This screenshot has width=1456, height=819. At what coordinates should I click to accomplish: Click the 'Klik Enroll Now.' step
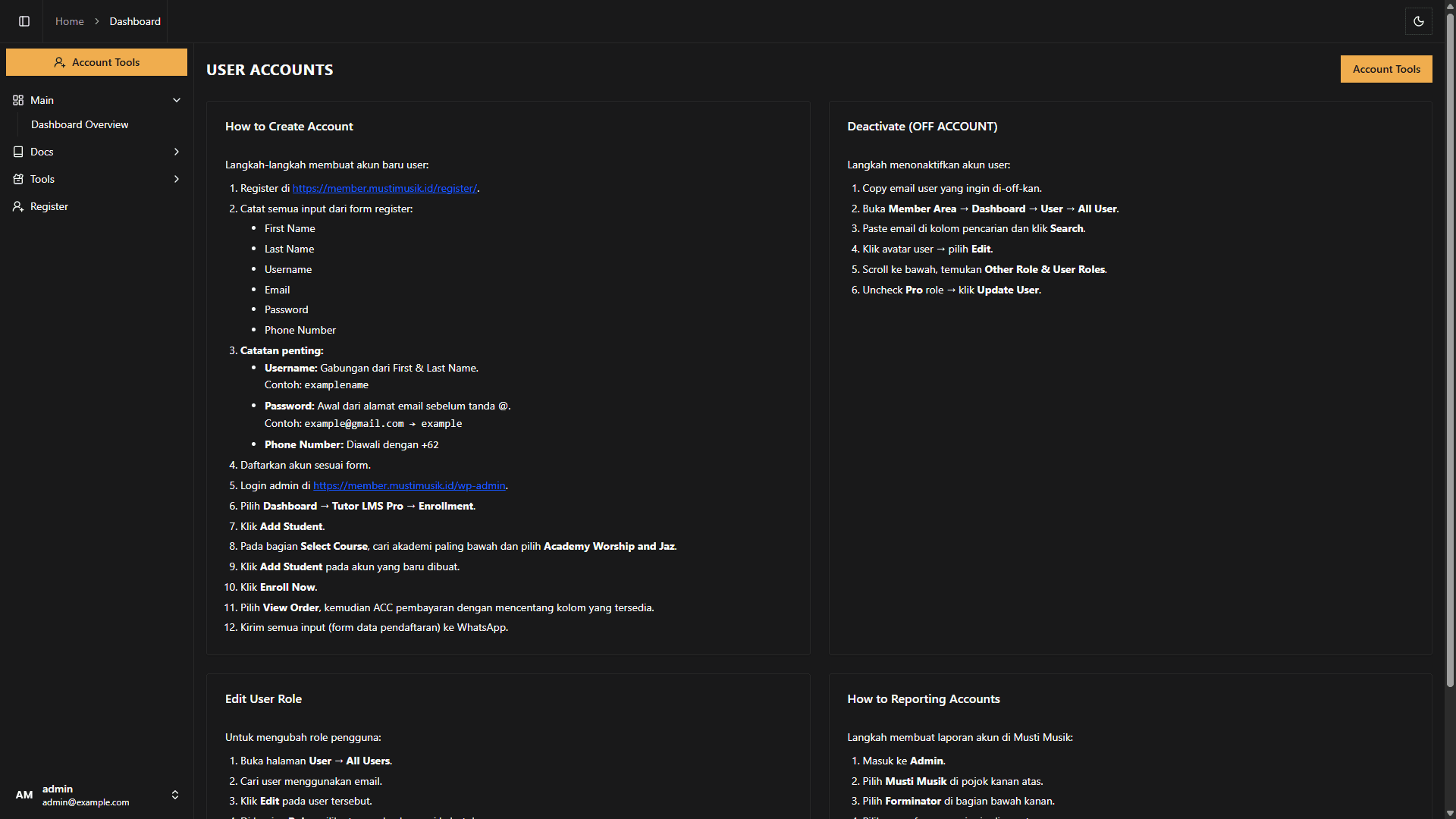[x=279, y=587]
